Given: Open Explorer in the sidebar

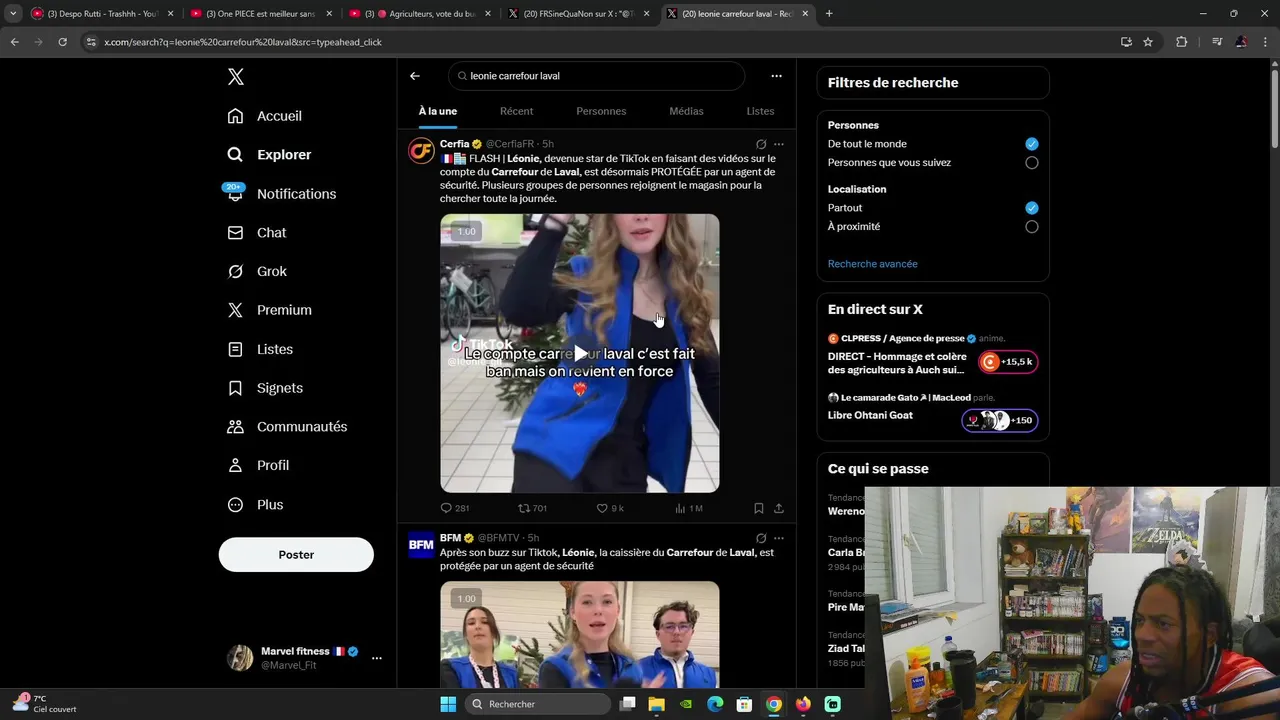Looking at the screenshot, I should (270, 155).
